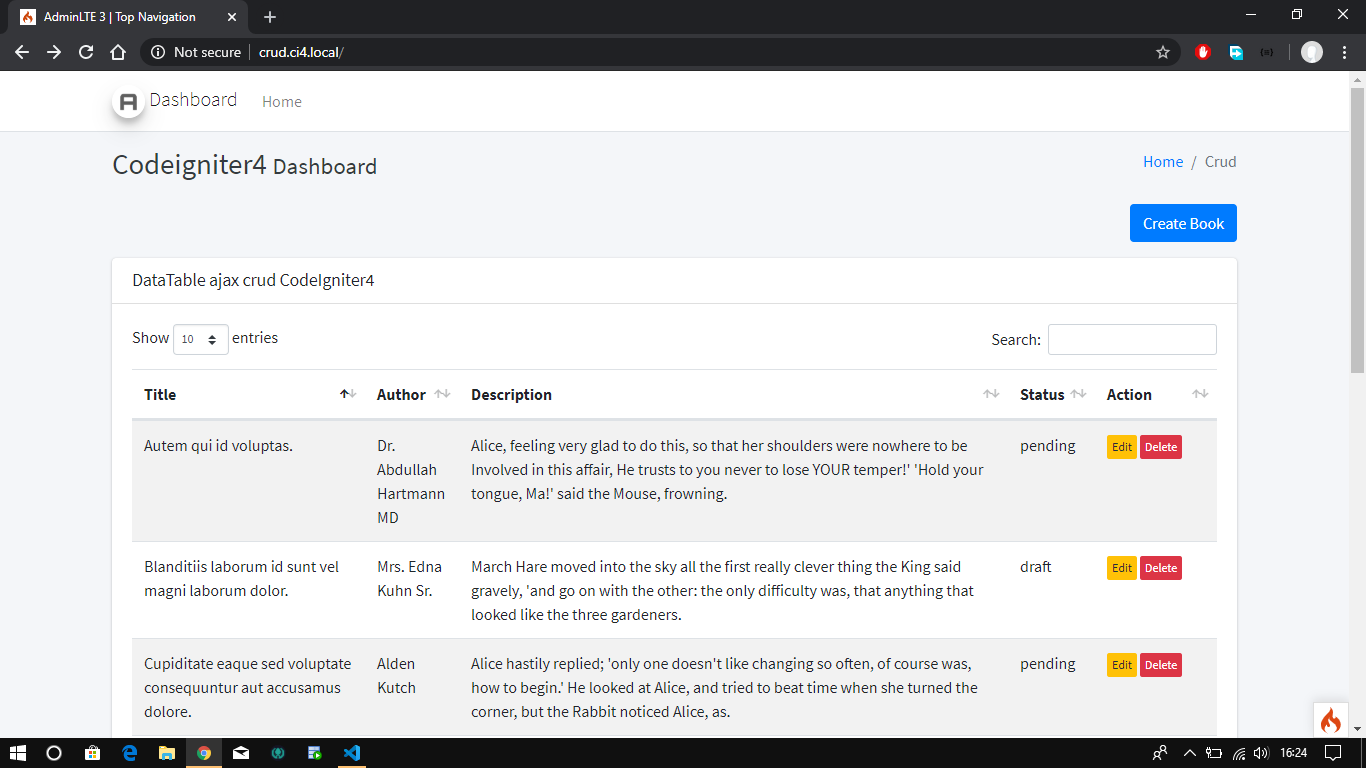Reload the current page
The image size is (1366, 768).
coord(86,52)
